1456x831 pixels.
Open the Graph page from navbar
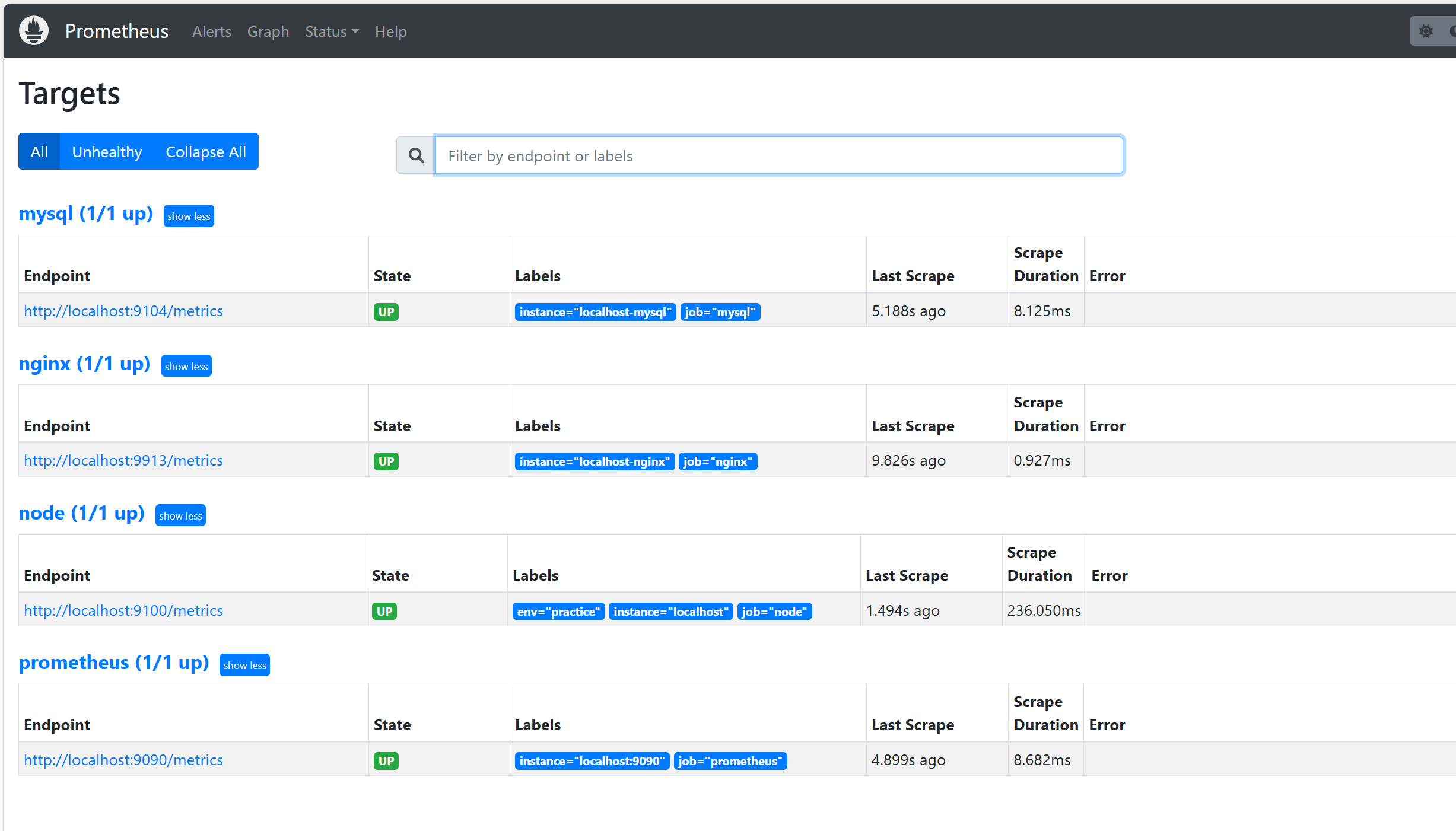268,31
